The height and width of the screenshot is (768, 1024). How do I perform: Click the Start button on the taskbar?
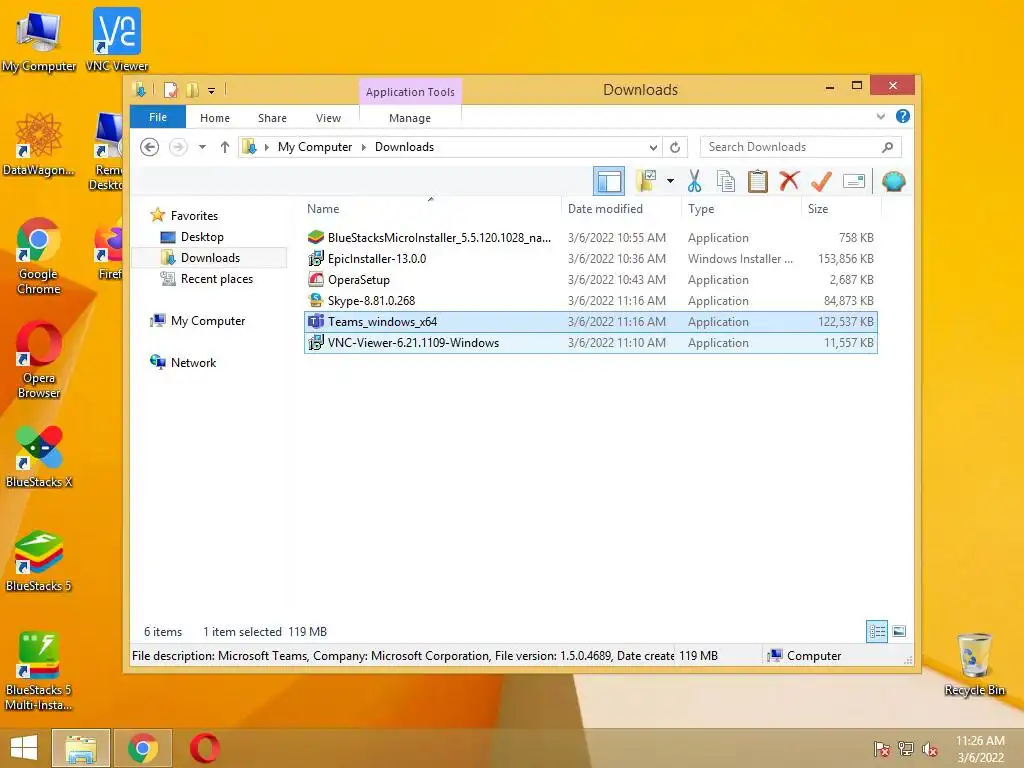coord(24,748)
